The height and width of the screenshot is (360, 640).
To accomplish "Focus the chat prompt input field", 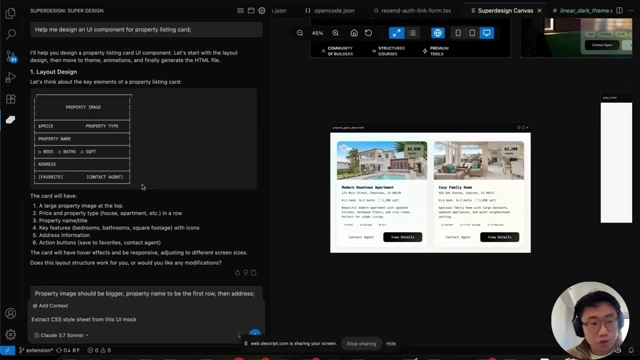I will (x=146, y=320).
